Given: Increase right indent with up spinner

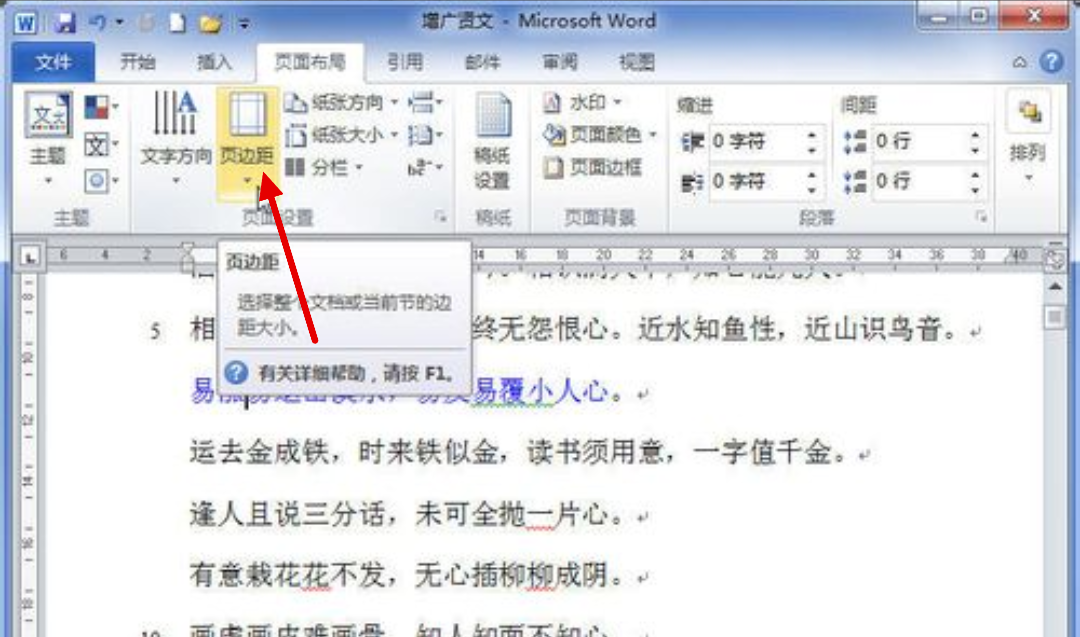Looking at the screenshot, I should pos(812,174).
